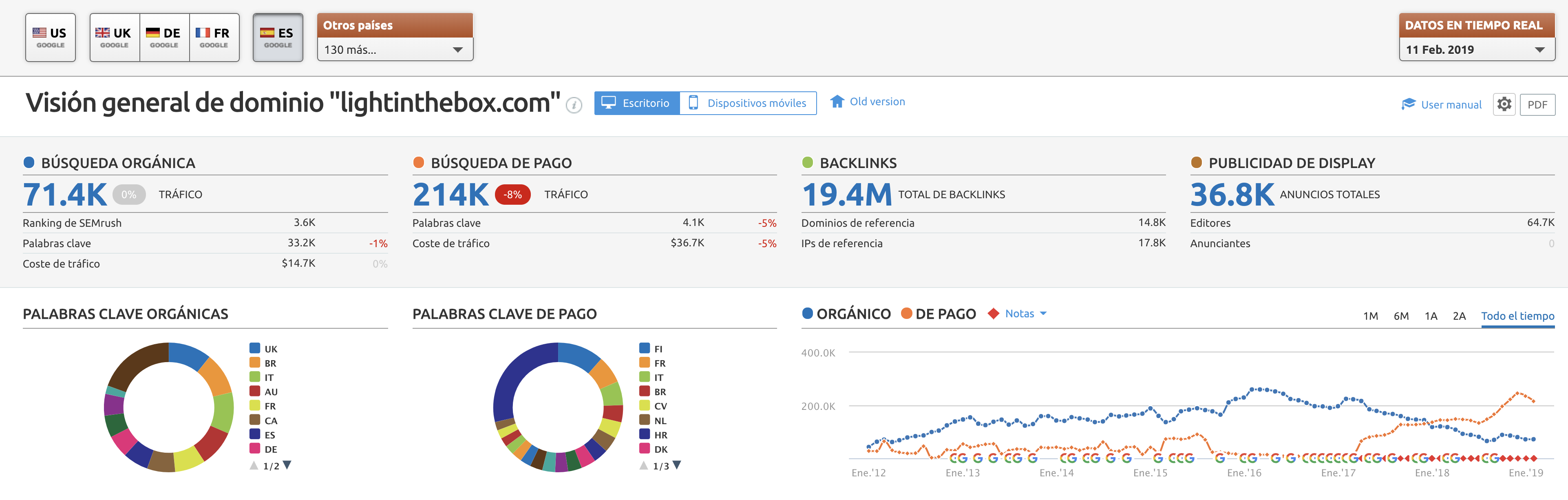Open the User manual link

[1451, 104]
